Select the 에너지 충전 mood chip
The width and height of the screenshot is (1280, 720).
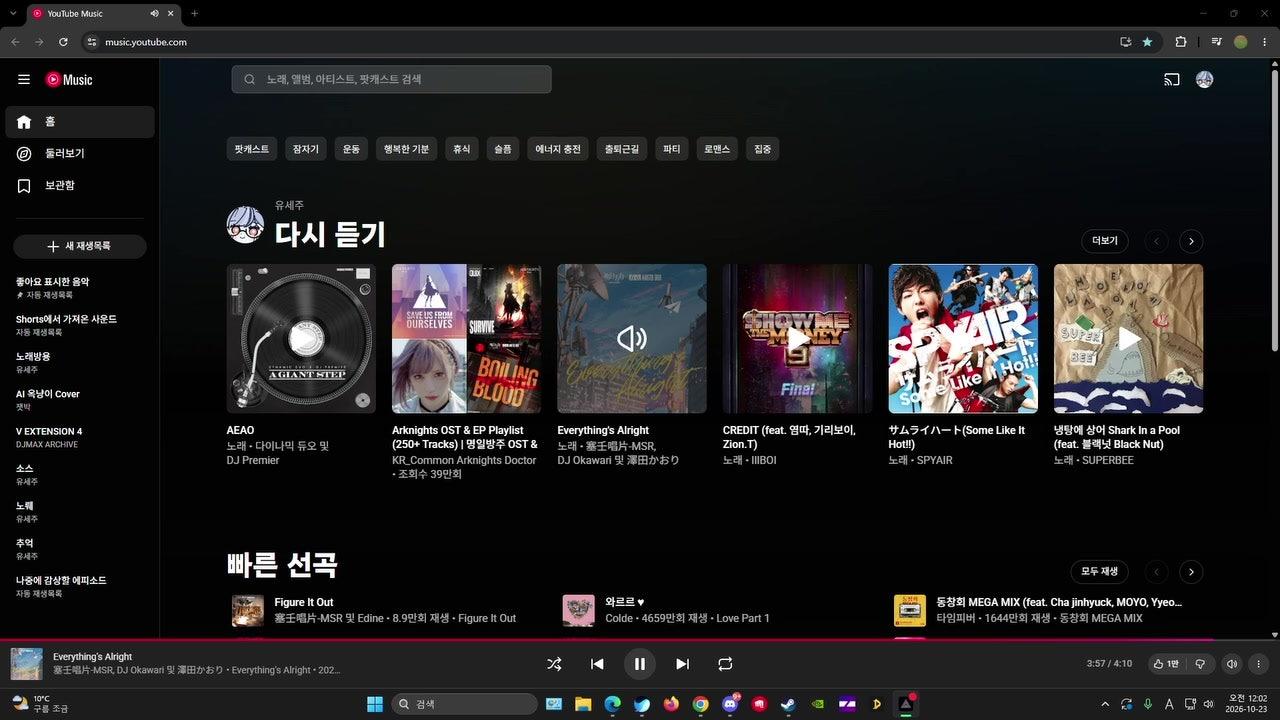(x=558, y=149)
